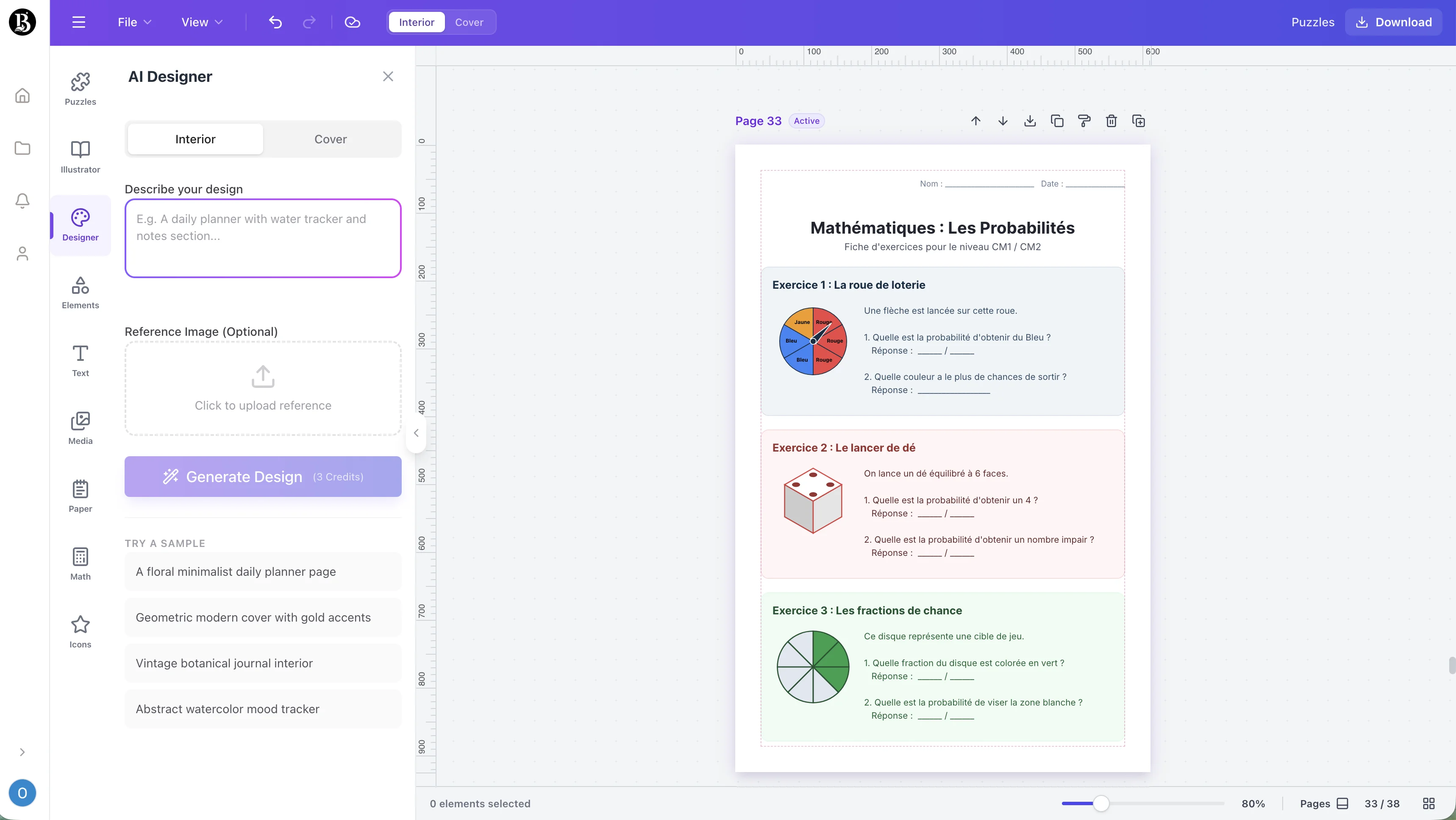Open the Puzzles tool panel
This screenshot has width=1456, height=820.
[x=80, y=89]
